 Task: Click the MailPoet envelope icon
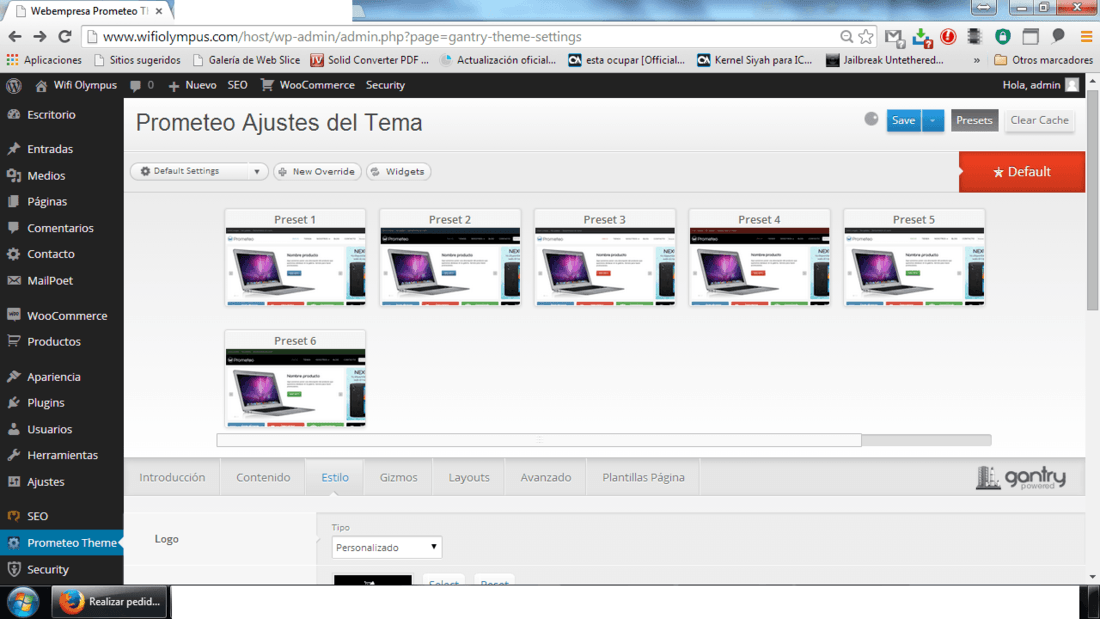tap(13, 281)
